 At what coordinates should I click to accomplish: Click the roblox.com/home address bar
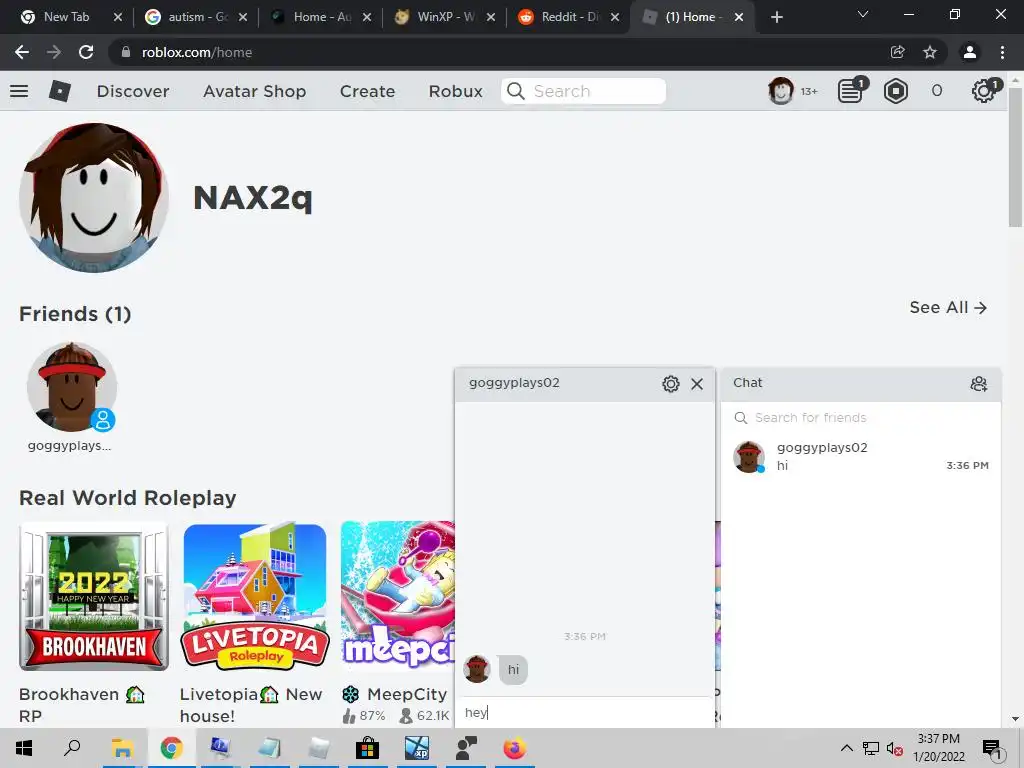click(x=496, y=52)
